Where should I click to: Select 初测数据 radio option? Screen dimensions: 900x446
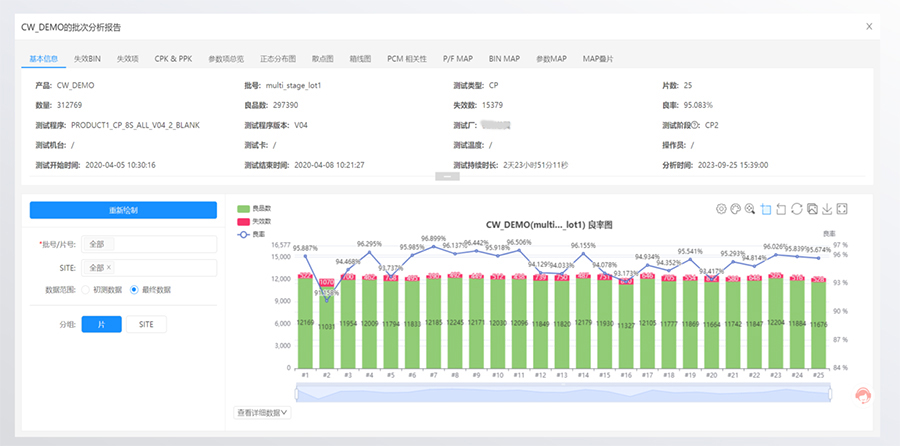[102, 290]
